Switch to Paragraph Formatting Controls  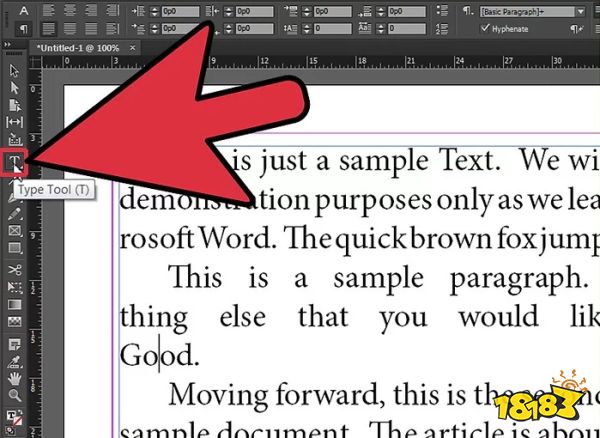point(21,29)
